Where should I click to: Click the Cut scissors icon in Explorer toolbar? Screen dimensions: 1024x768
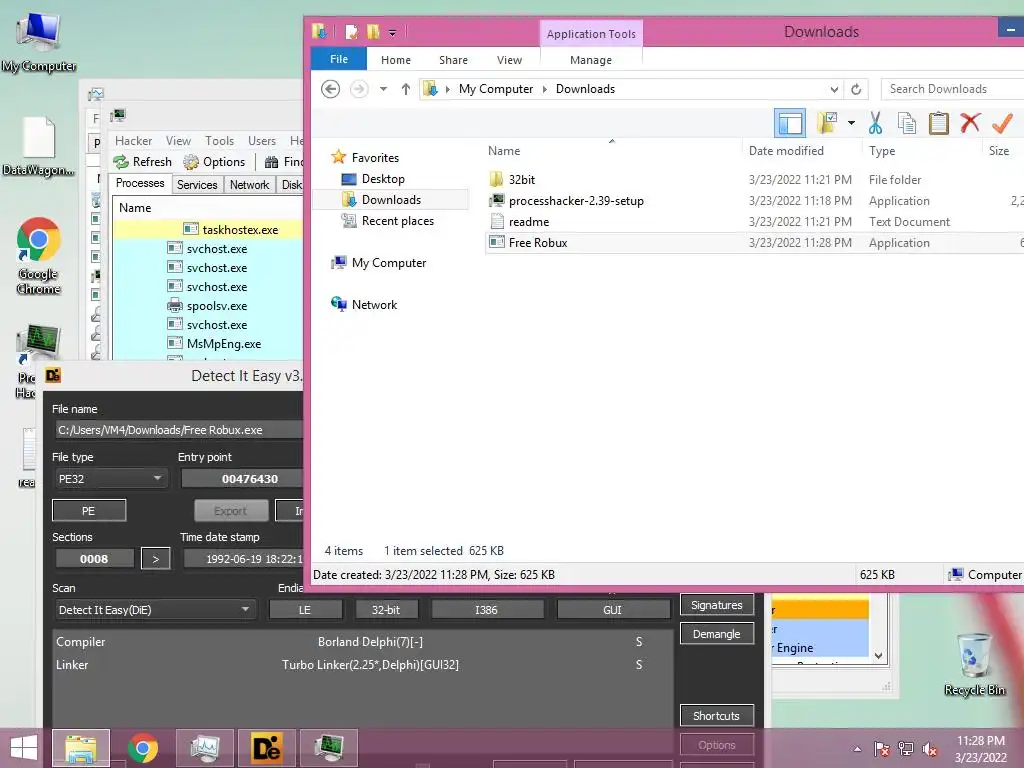[x=875, y=123]
